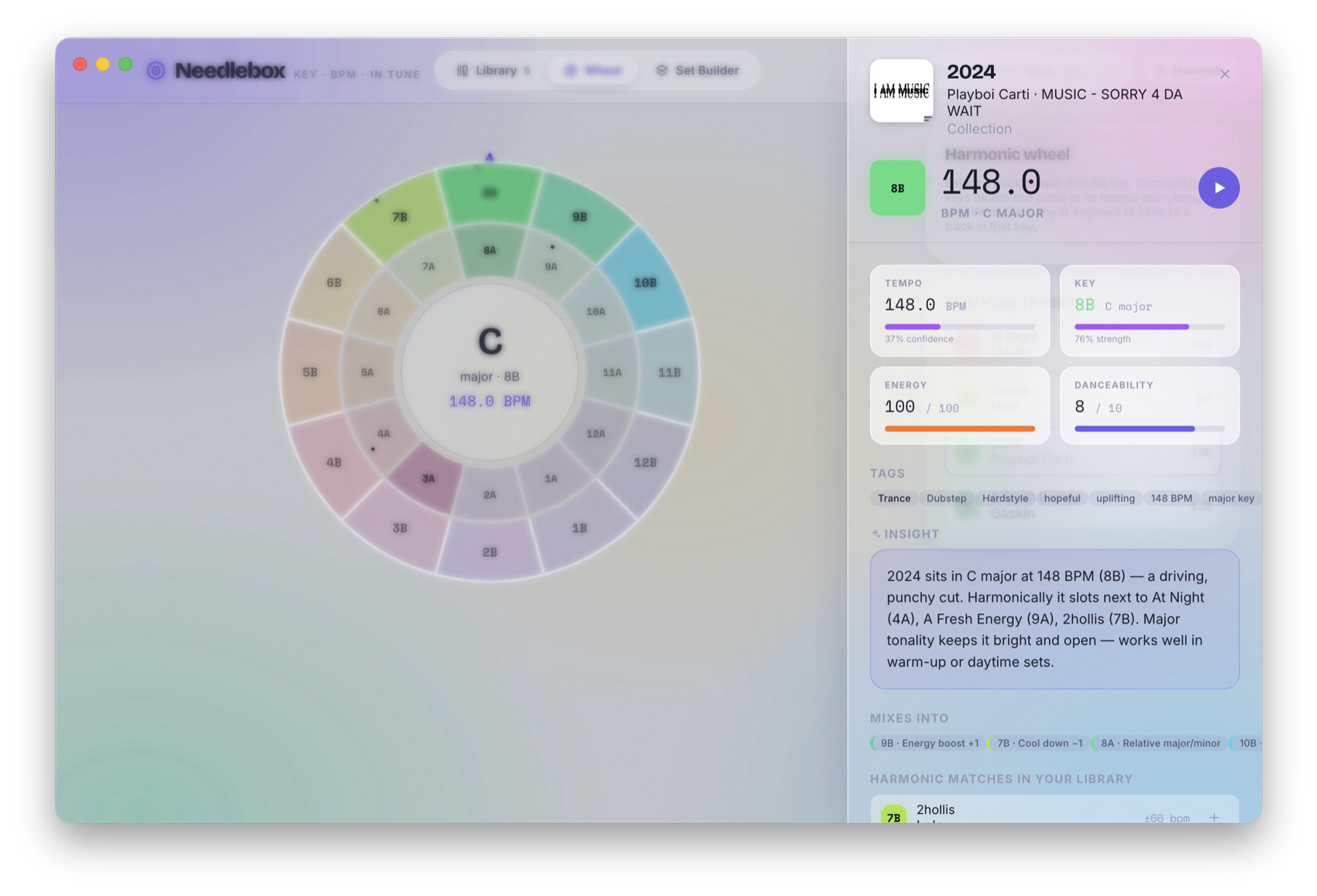1317x896 pixels.
Task: Click the I AM MUSIC album artwork
Action: click(x=901, y=91)
